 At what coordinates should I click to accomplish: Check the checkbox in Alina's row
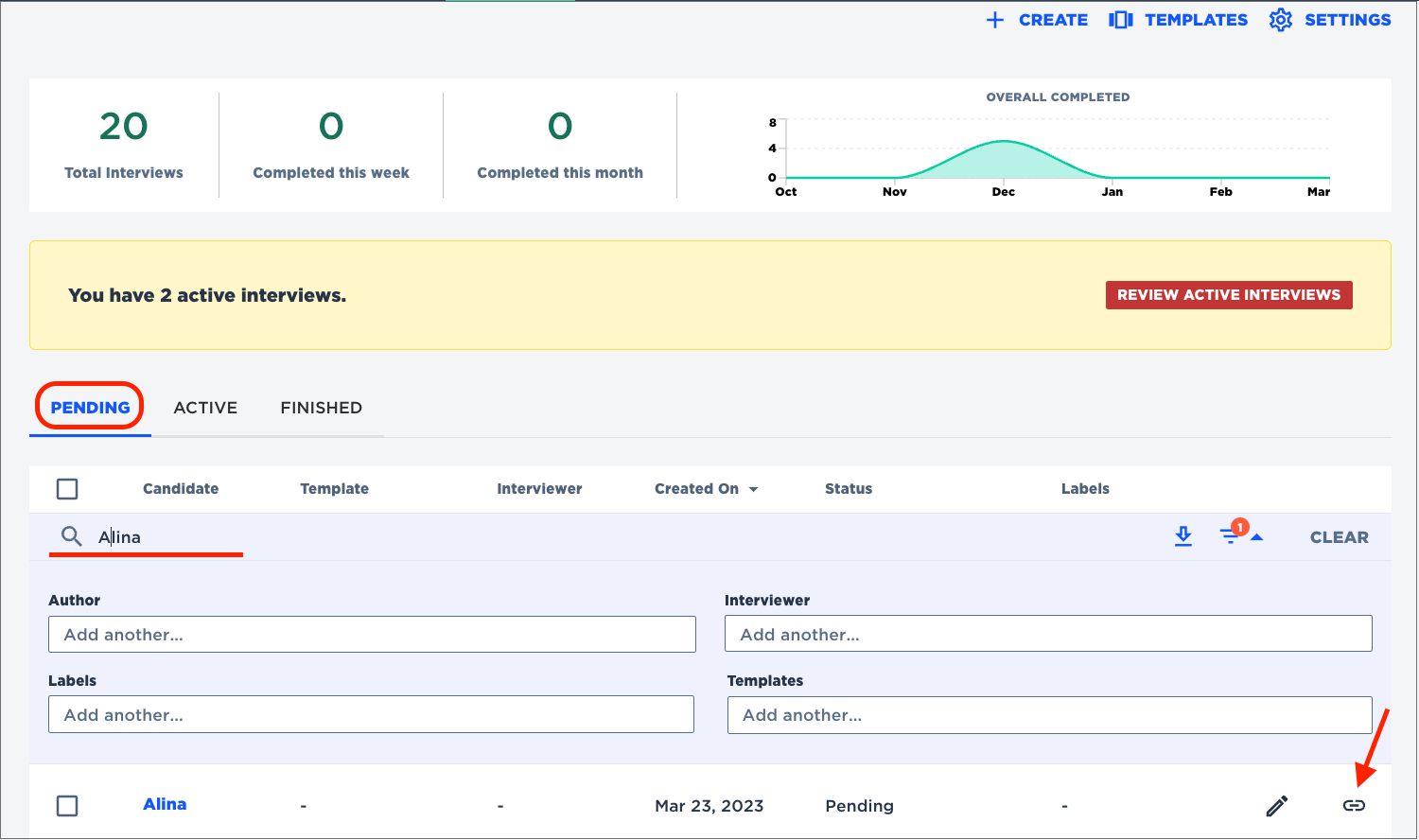coord(67,806)
